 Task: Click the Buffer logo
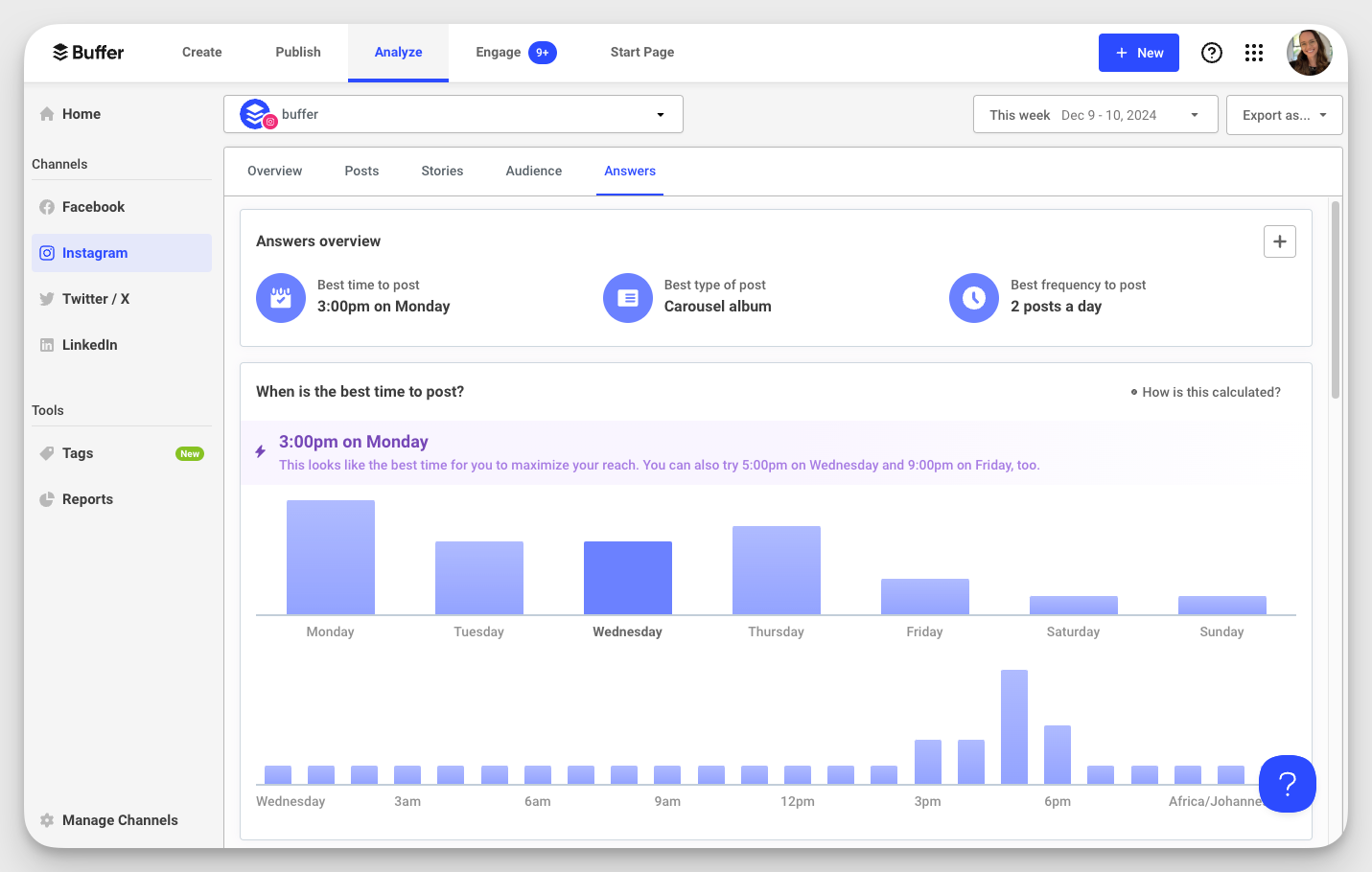tap(88, 53)
